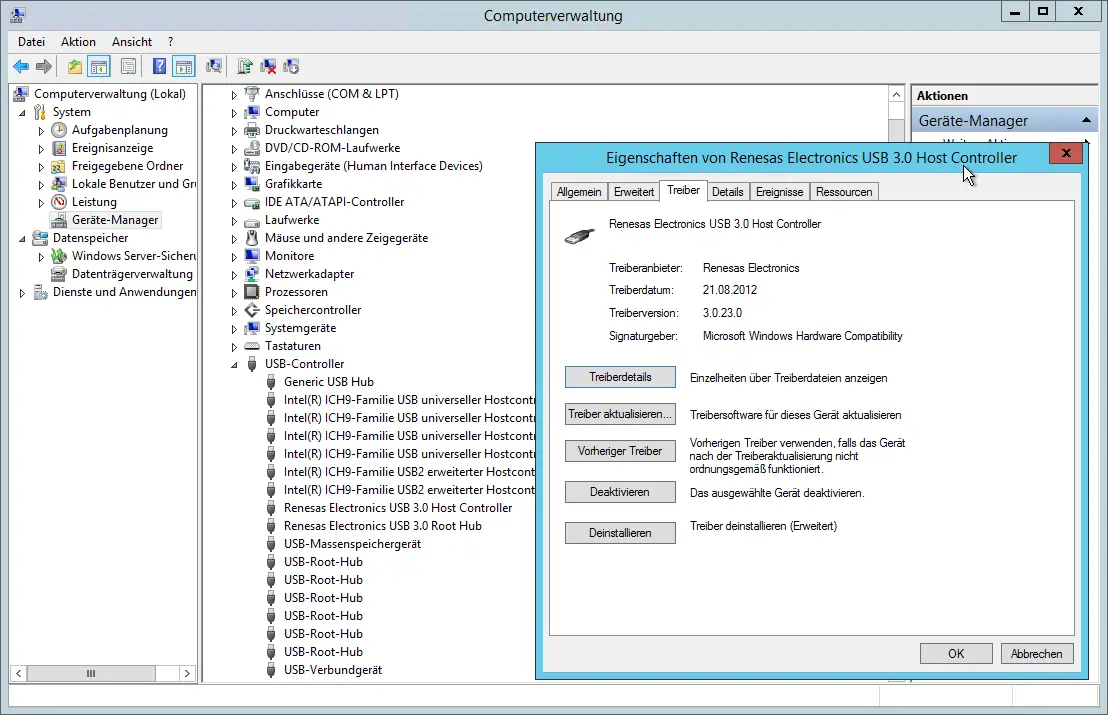The image size is (1108, 715).
Task: Close the Eigenschaften dialog with red X
Action: click(x=1066, y=153)
